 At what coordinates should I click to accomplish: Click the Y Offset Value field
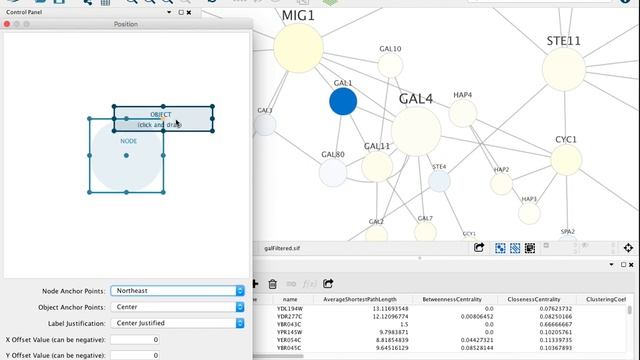135,356
